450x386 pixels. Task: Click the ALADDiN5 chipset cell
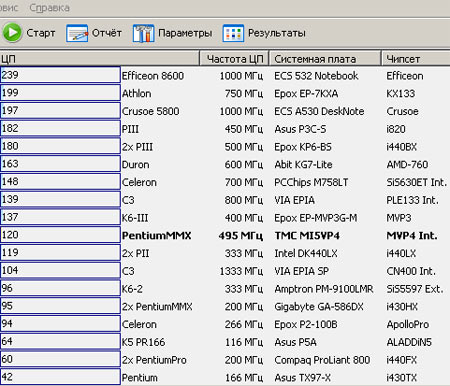pyautogui.click(x=409, y=342)
